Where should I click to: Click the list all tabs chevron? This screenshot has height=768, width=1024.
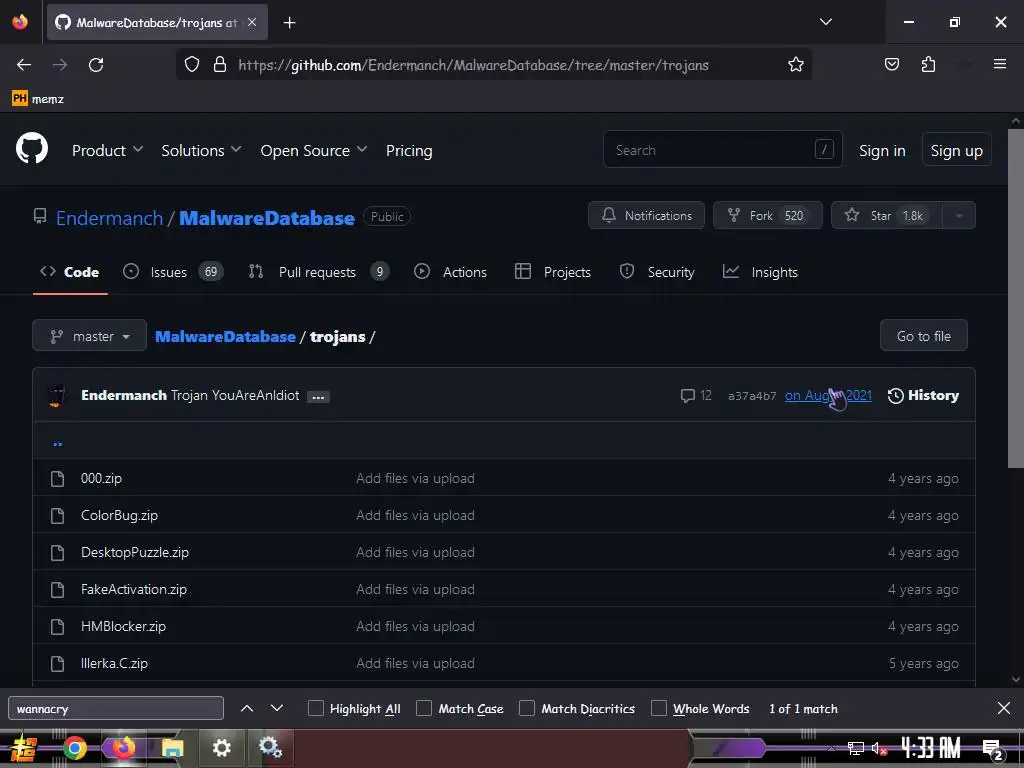(825, 22)
